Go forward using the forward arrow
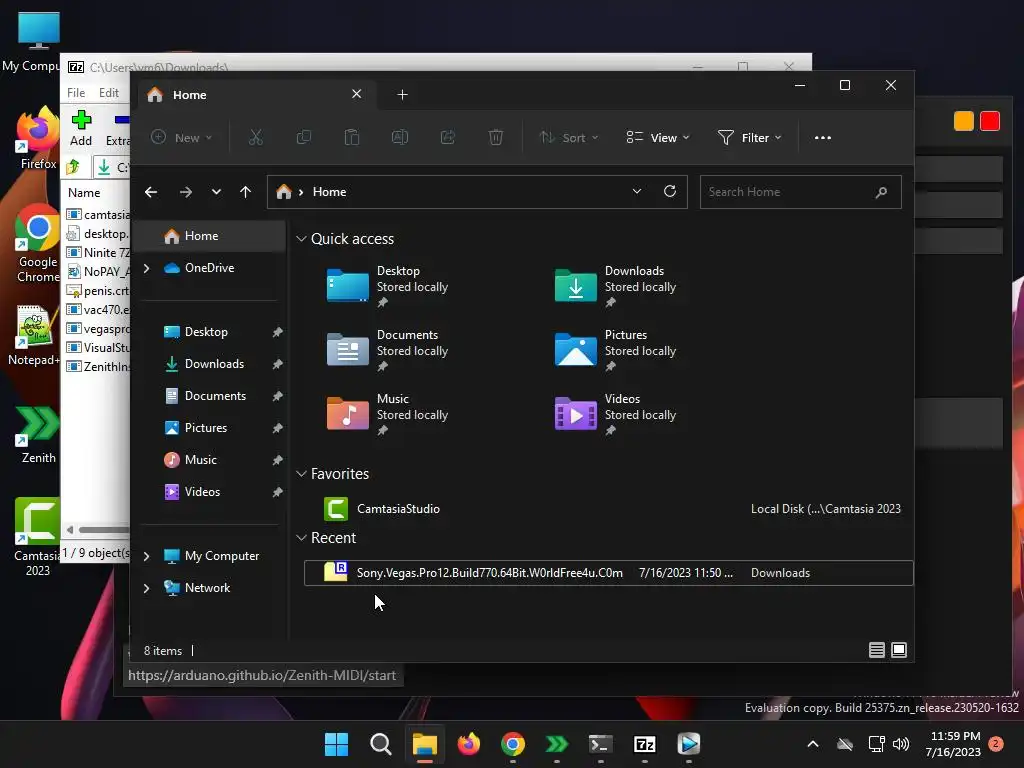 [185, 192]
